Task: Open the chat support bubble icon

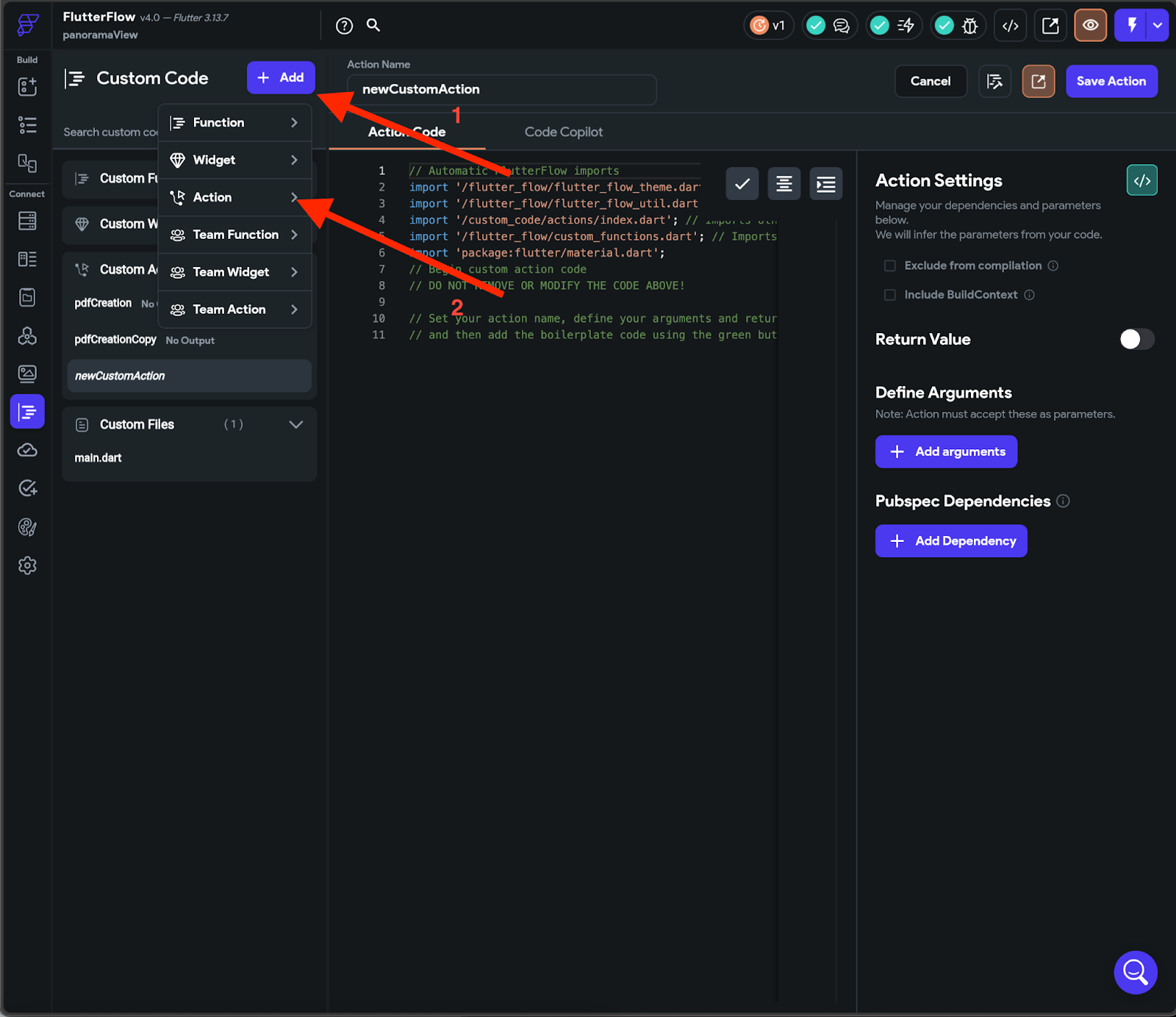Action: coord(1136,972)
